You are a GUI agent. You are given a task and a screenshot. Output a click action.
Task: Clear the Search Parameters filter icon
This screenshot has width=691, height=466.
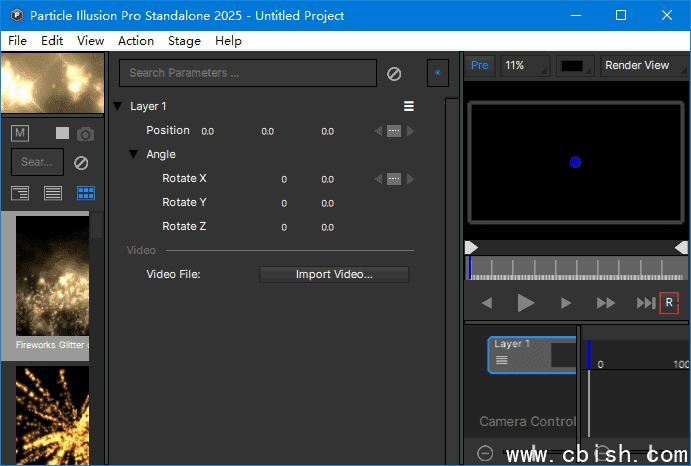394,74
